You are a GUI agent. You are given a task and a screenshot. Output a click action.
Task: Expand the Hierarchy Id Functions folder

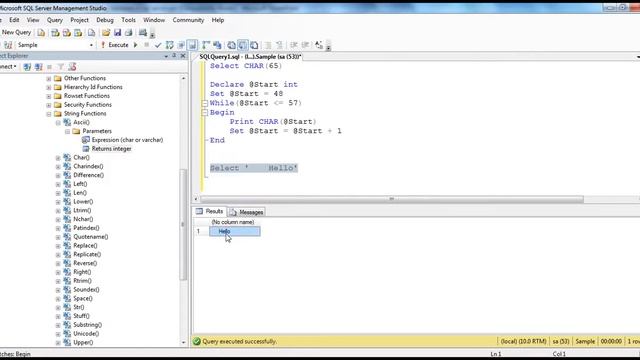click(49, 87)
